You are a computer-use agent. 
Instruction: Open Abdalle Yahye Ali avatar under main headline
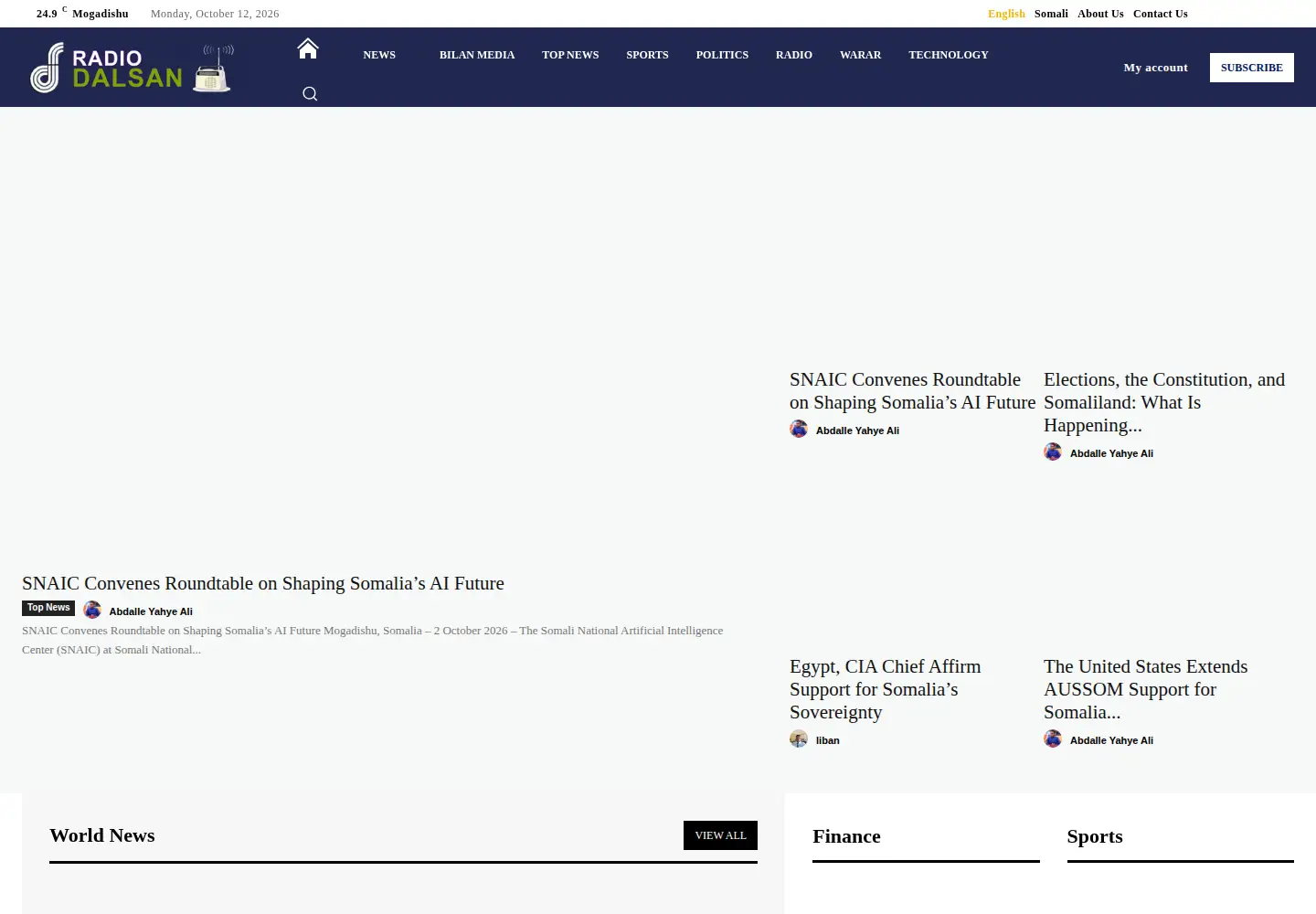[x=92, y=610]
